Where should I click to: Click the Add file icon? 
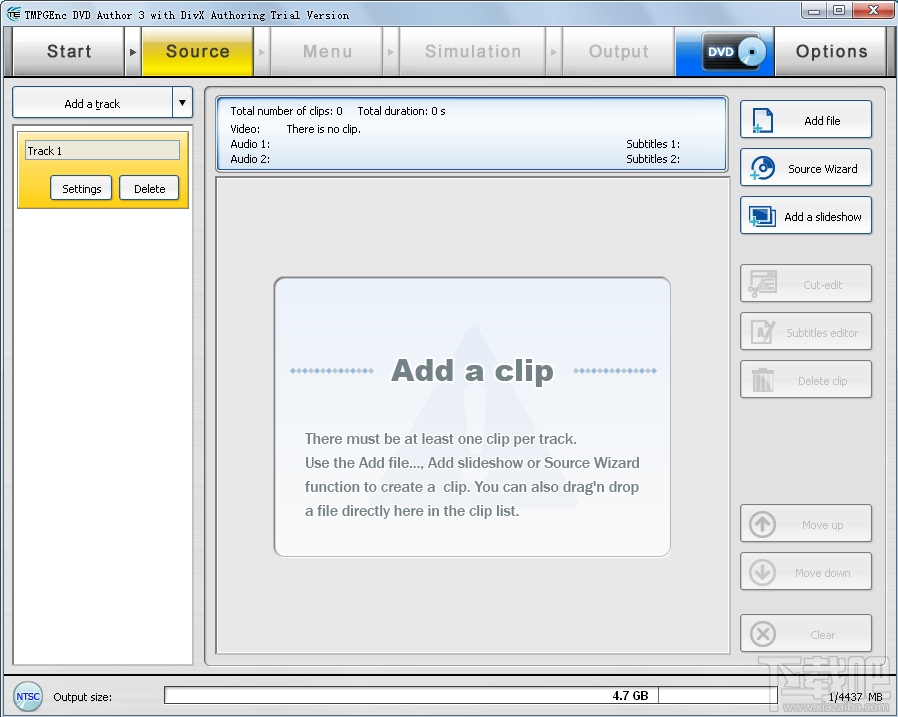click(762, 119)
